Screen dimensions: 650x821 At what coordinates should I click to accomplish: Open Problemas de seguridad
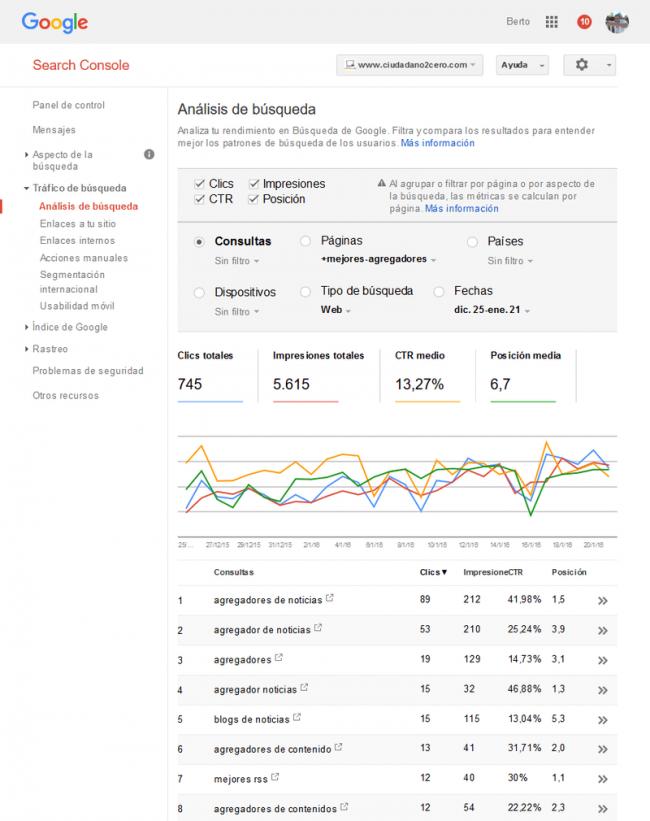(x=88, y=371)
